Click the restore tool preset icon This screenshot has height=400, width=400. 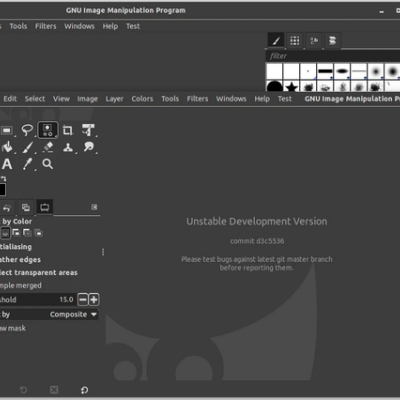click(x=23, y=390)
